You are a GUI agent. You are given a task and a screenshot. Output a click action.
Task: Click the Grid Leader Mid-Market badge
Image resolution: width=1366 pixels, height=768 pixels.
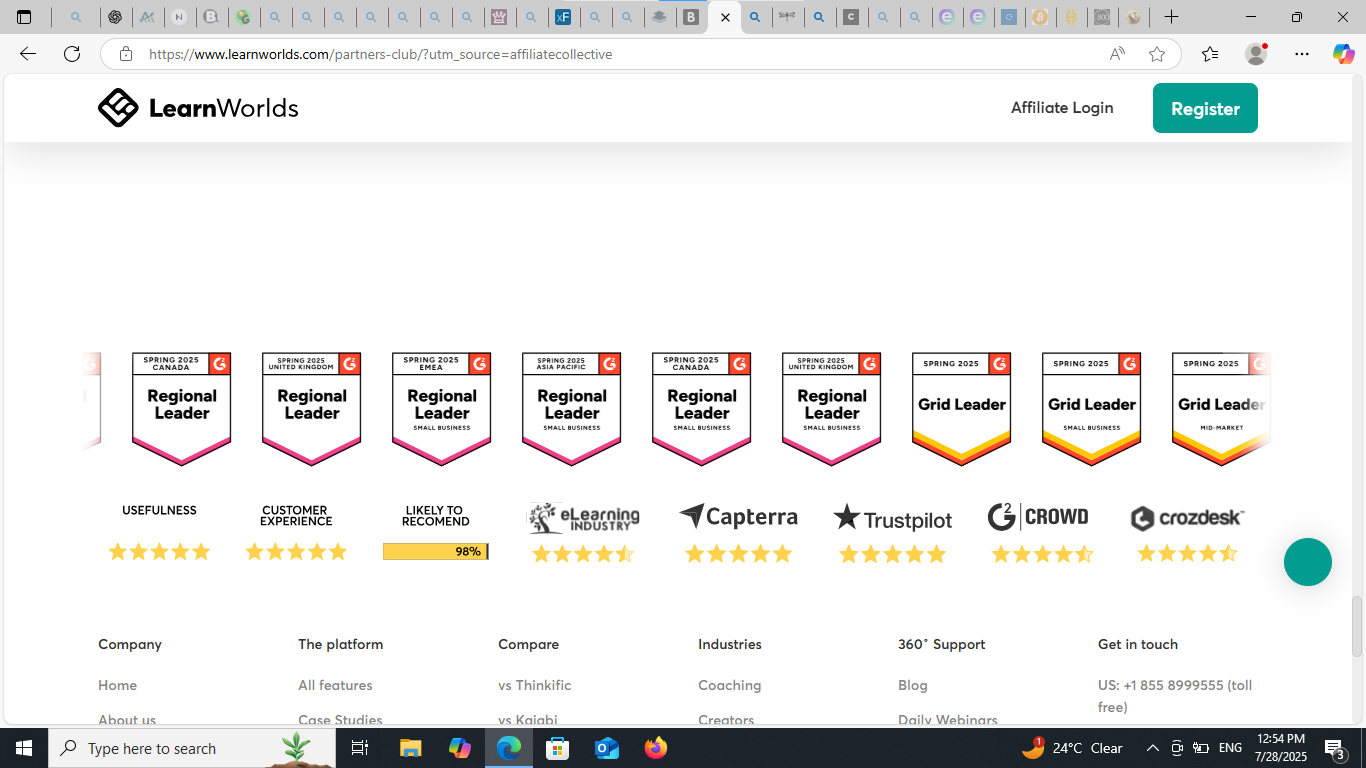pyautogui.click(x=1220, y=409)
